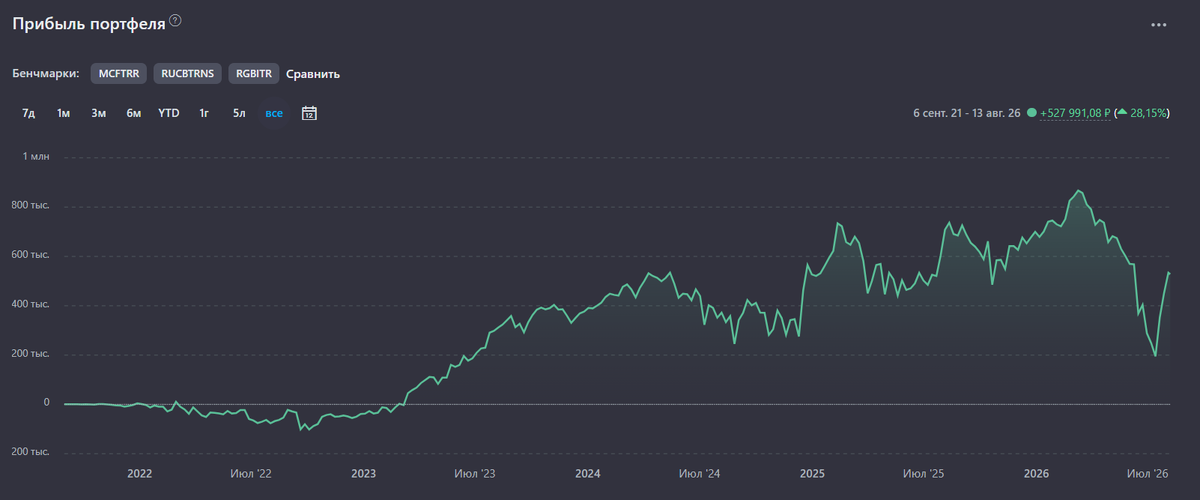The width and height of the screenshot is (1200, 500).
Task: Select the YTD period
Action: click(x=169, y=113)
